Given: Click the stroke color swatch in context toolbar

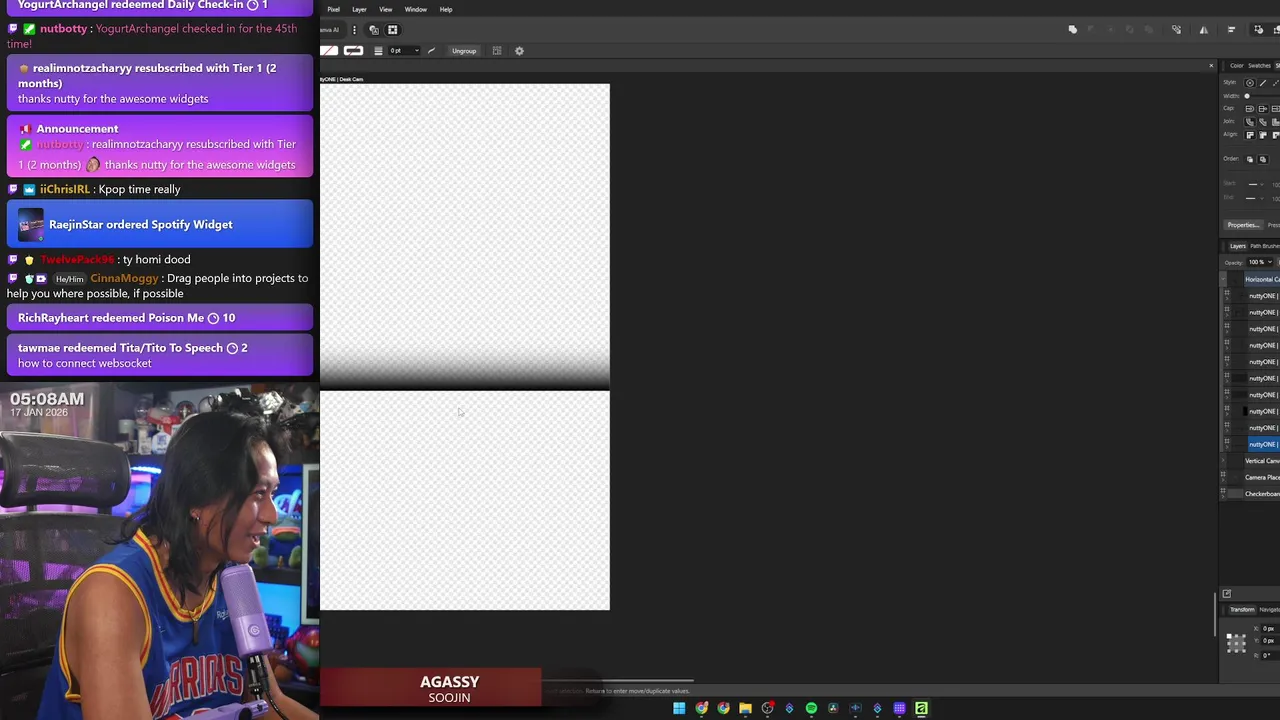Looking at the screenshot, I should pos(353,50).
